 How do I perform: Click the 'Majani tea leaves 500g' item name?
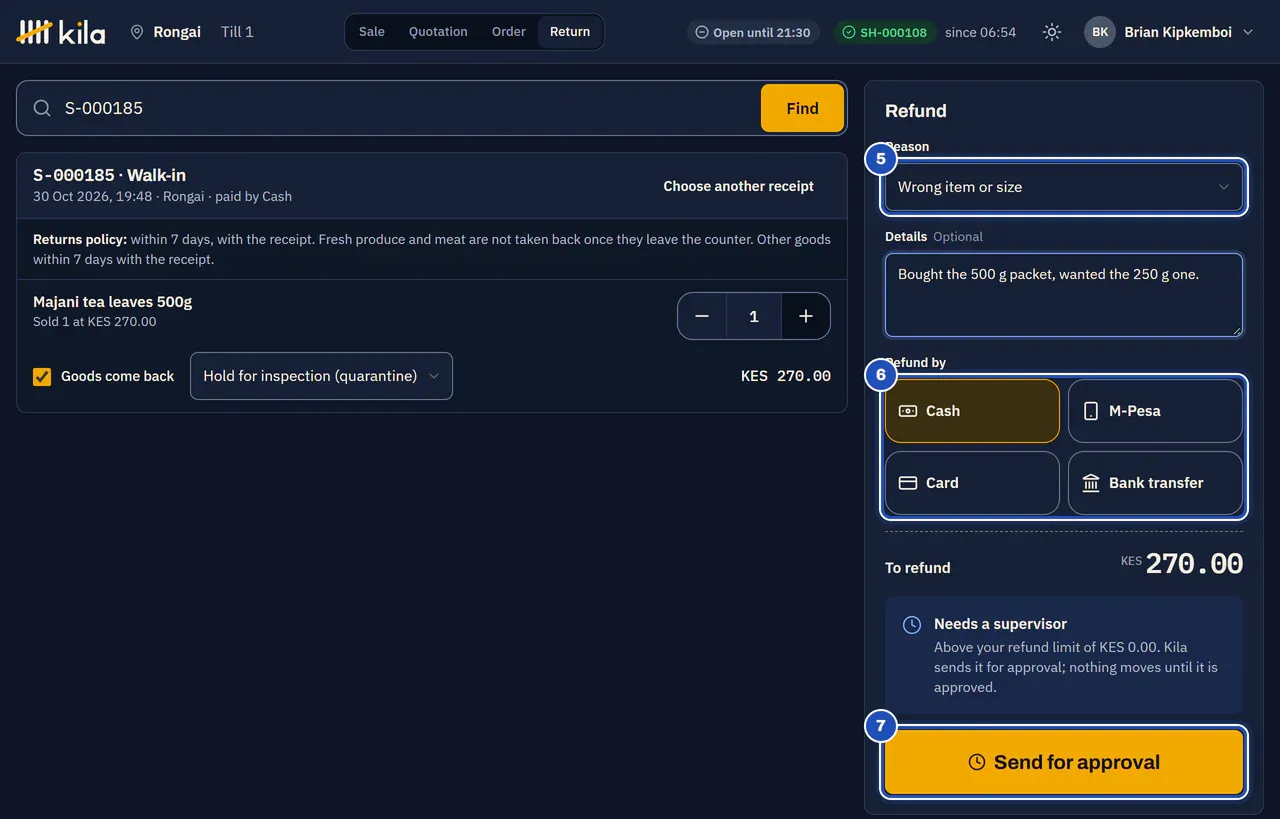[x=113, y=302]
